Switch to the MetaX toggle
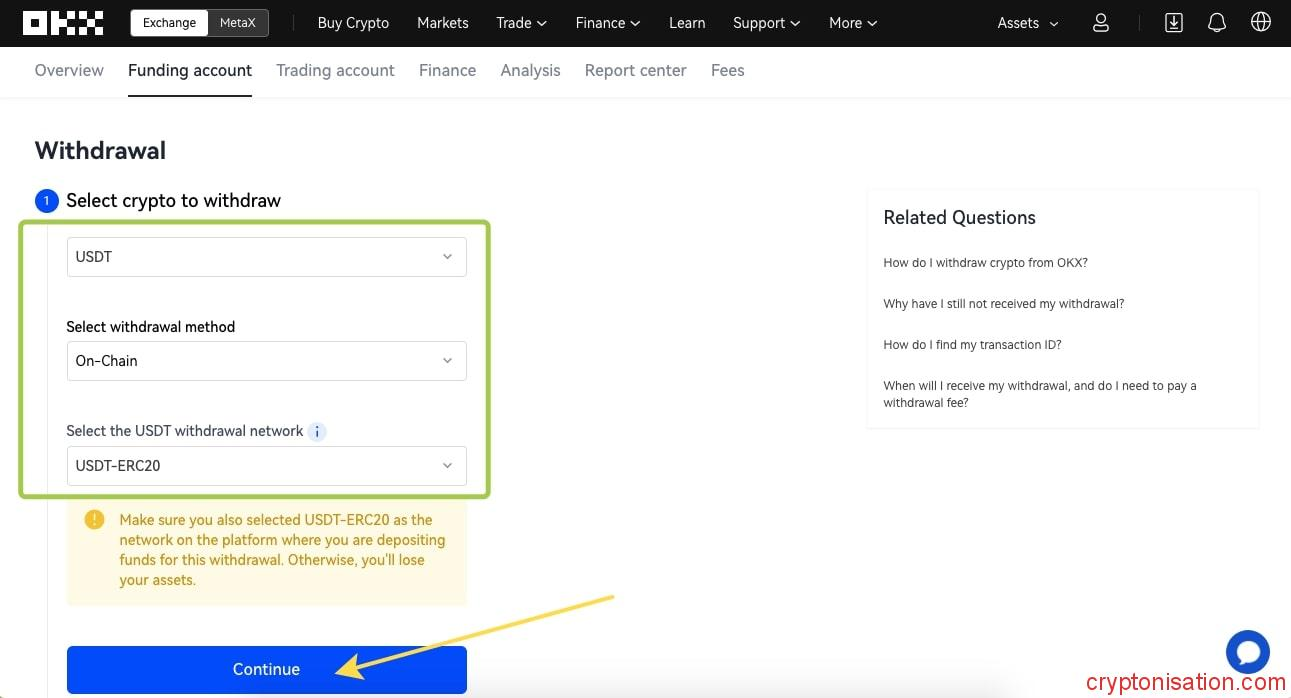Image resolution: width=1291 pixels, height=698 pixels. point(238,23)
